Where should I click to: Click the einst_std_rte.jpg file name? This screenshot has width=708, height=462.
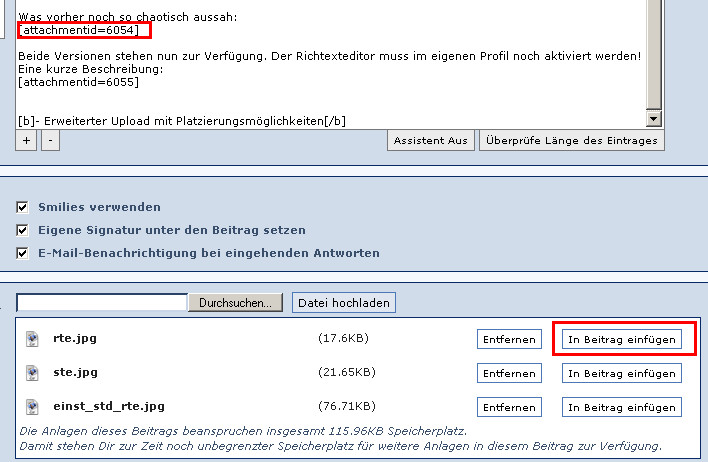click(x=109, y=406)
